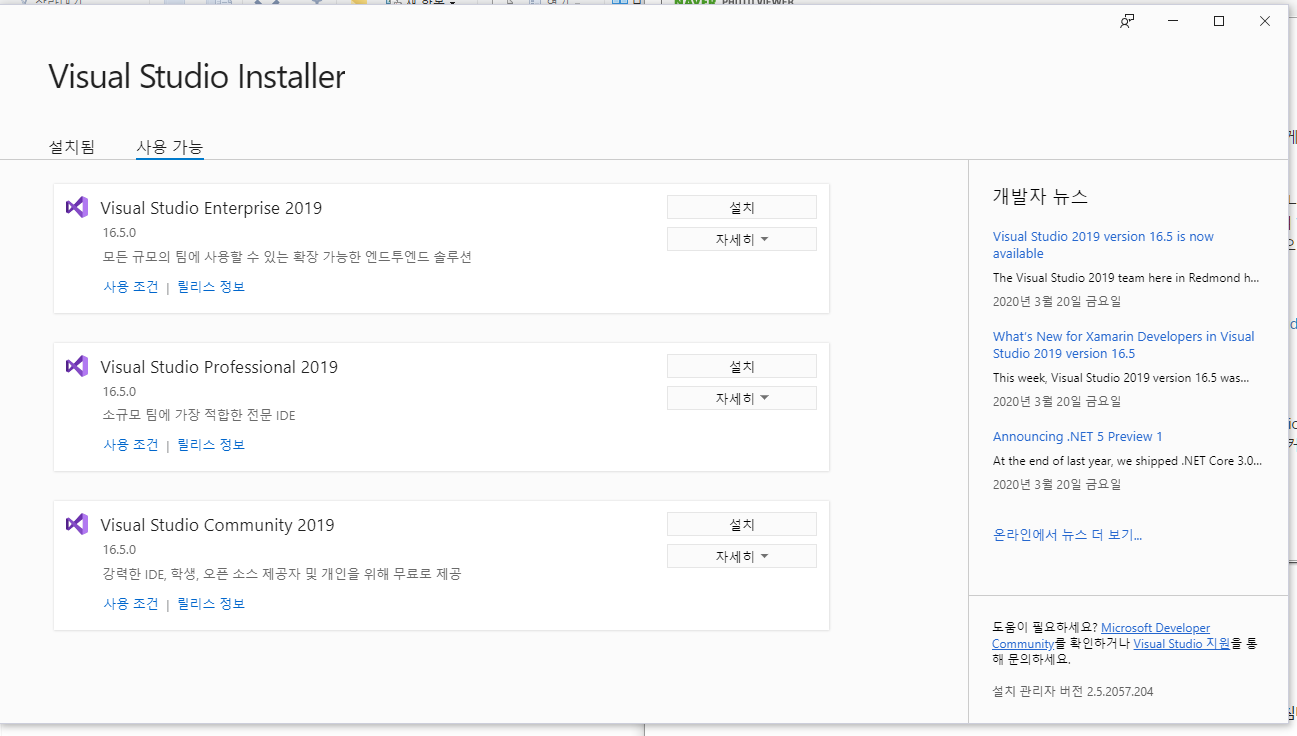Open 릴리스 정보 link under Enterprise 2019
1297x736 pixels.
(x=211, y=287)
